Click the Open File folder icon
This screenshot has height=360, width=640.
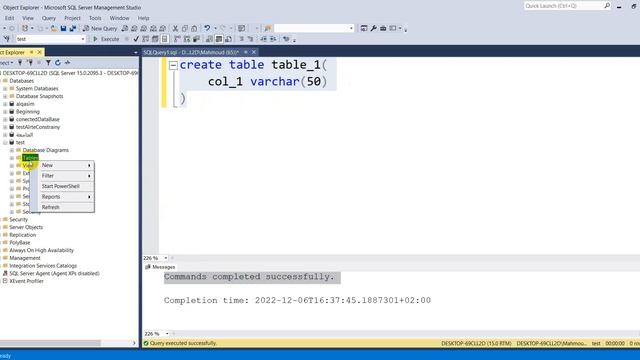point(54,29)
